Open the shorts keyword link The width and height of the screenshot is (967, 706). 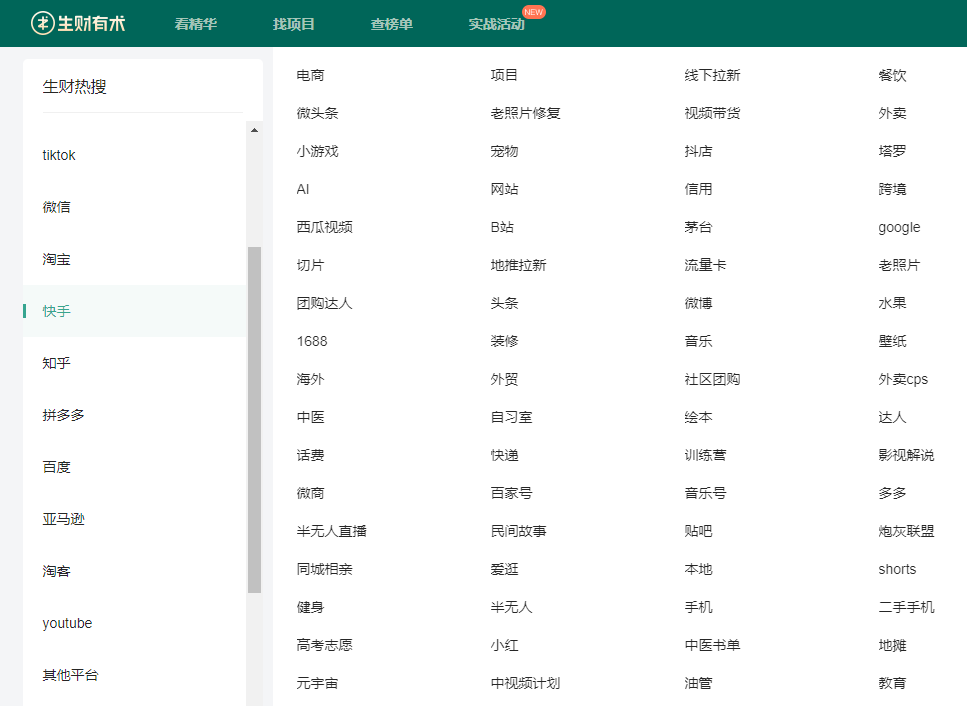pyautogui.click(x=897, y=569)
